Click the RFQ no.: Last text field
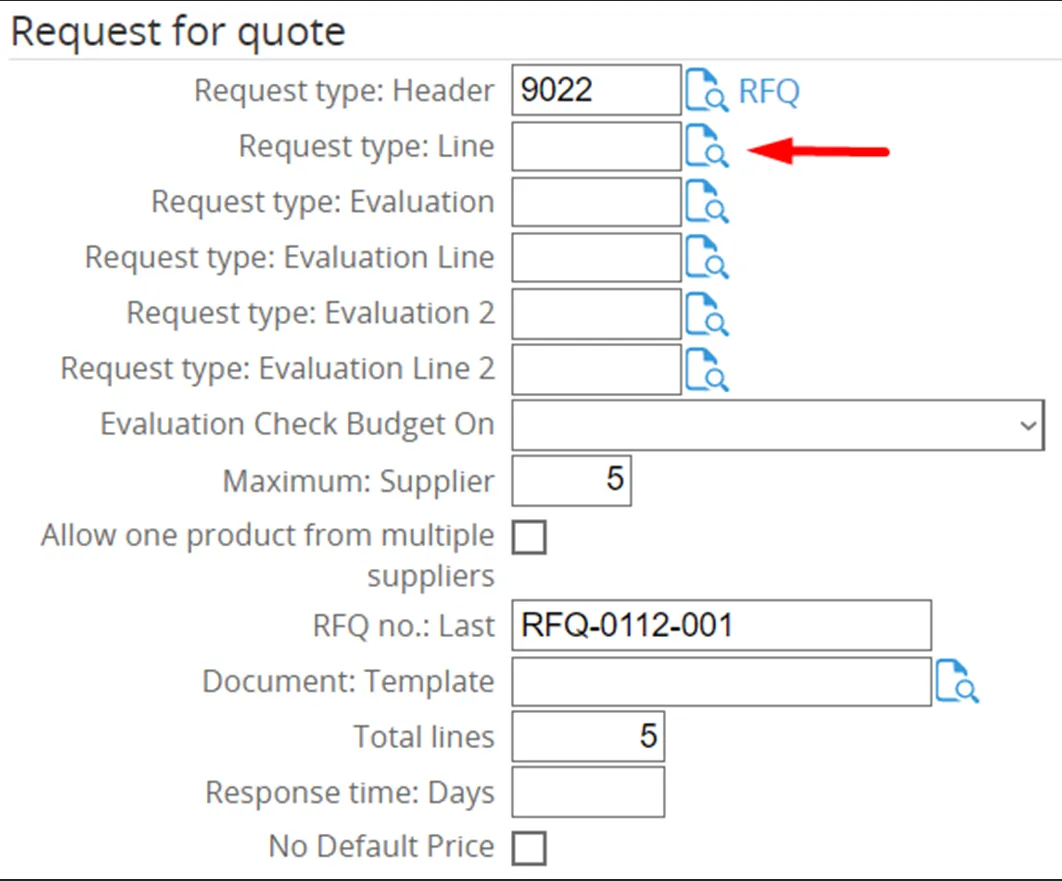Screen dimensions: 1062x881 click(721, 626)
